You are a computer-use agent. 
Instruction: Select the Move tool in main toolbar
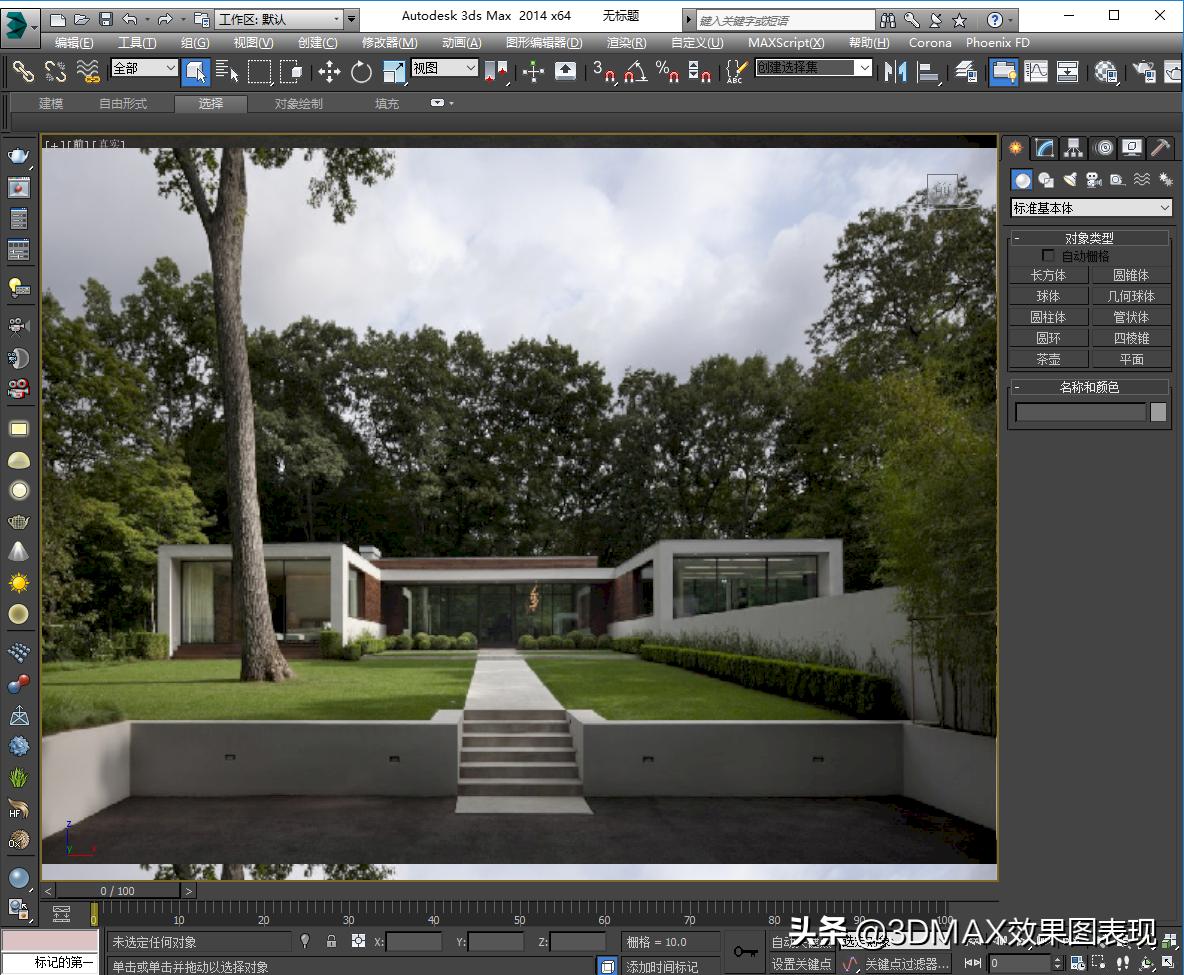[329, 71]
